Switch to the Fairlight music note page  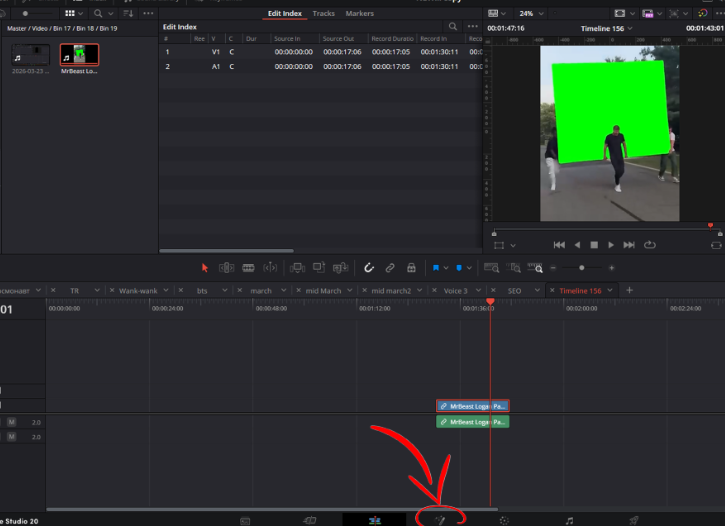click(x=570, y=520)
